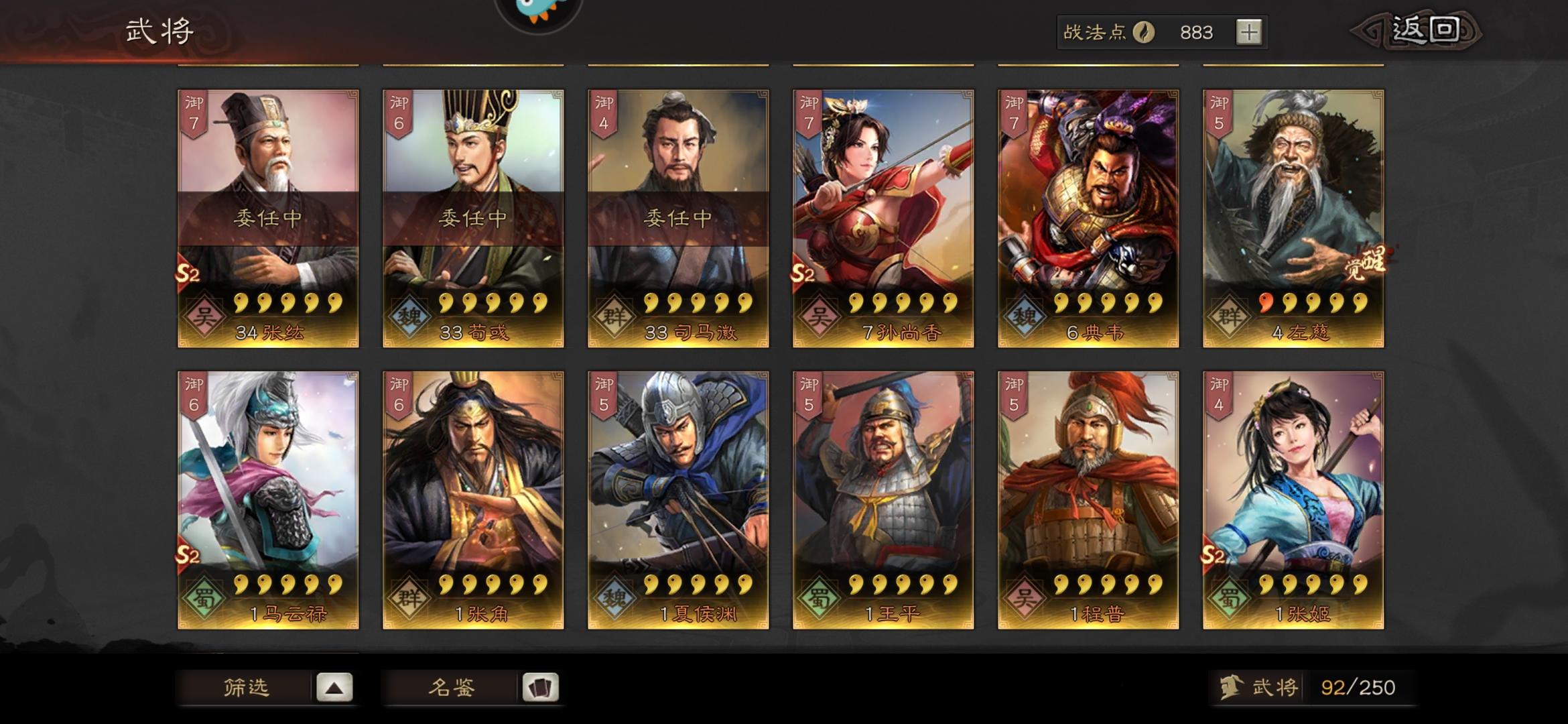Tap the star rating row on 程普

pos(1107,585)
